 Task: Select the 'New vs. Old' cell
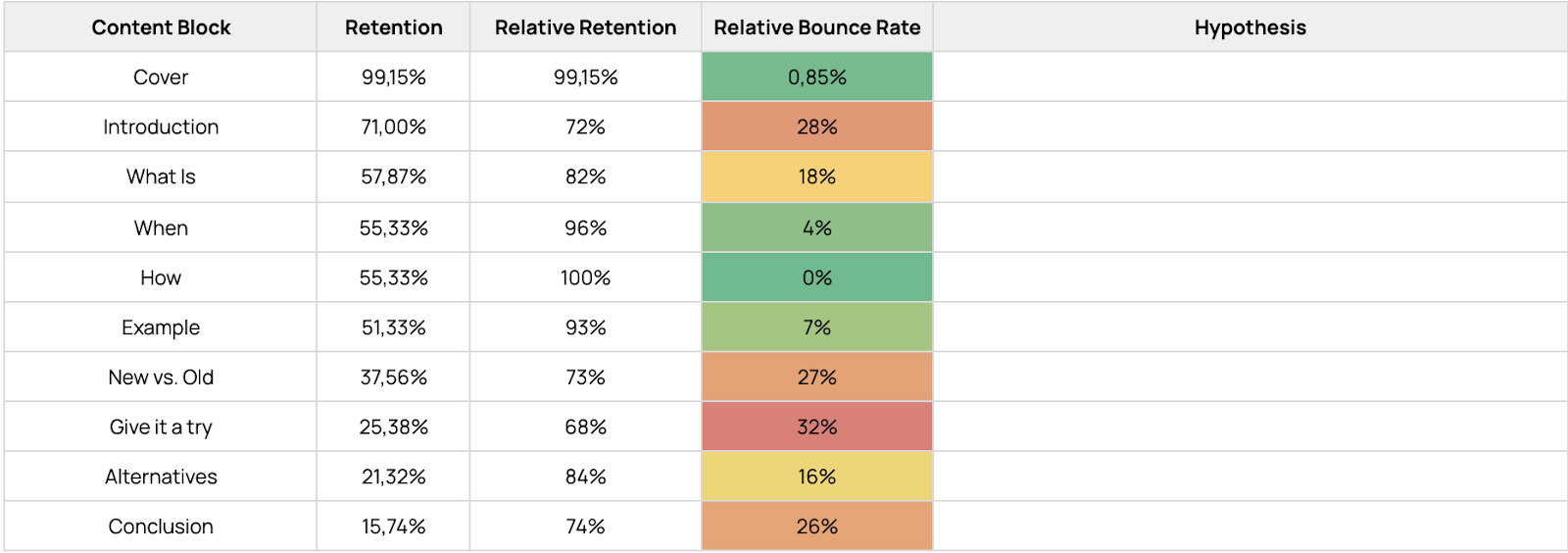coord(161,377)
